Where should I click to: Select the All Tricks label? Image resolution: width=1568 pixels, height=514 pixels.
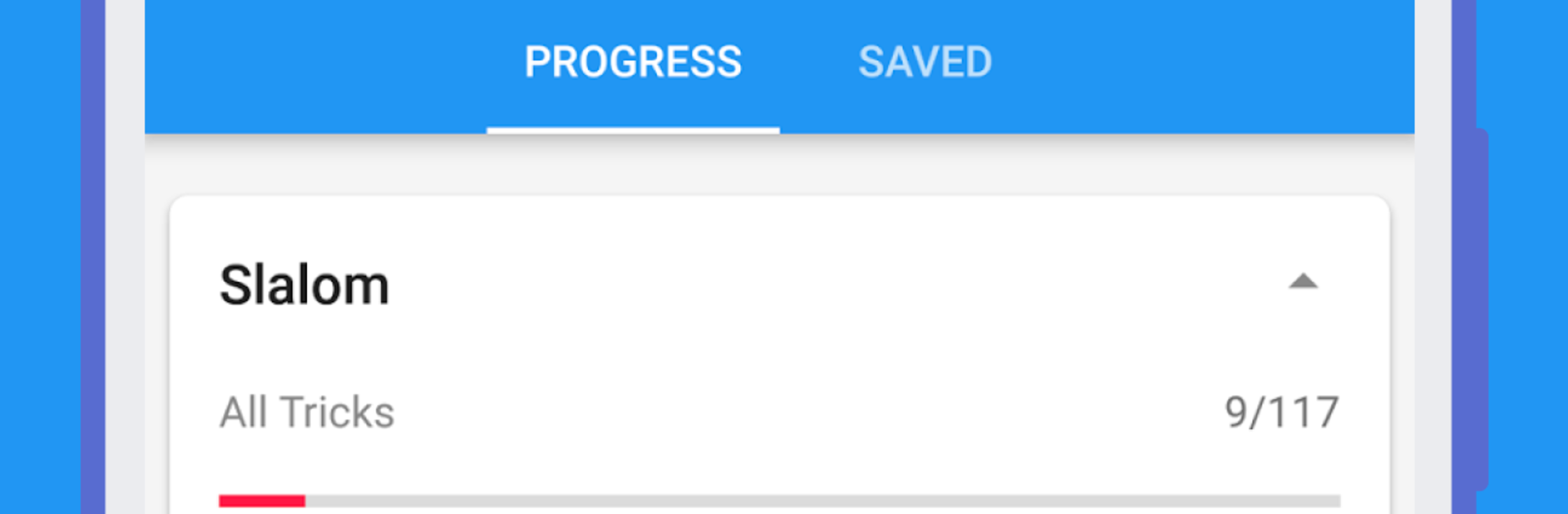pyautogui.click(x=307, y=412)
